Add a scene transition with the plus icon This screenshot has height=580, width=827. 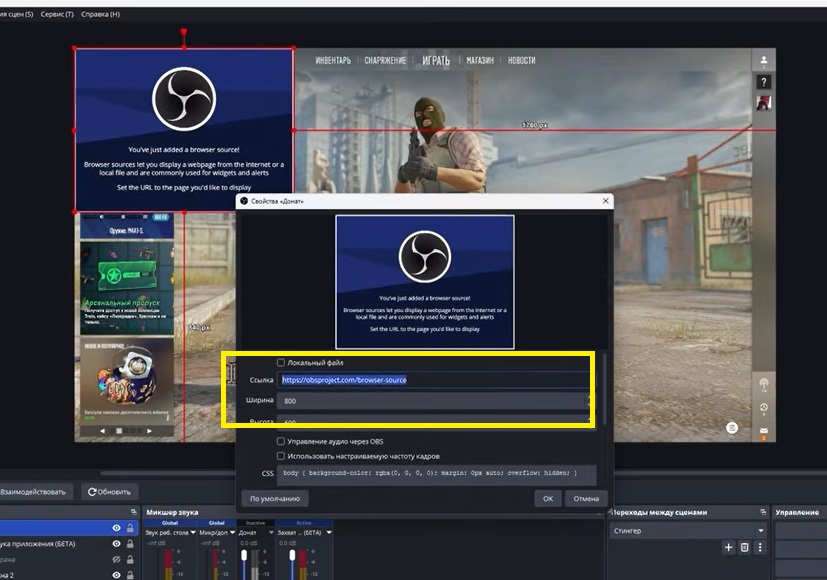[x=728, y=547]
